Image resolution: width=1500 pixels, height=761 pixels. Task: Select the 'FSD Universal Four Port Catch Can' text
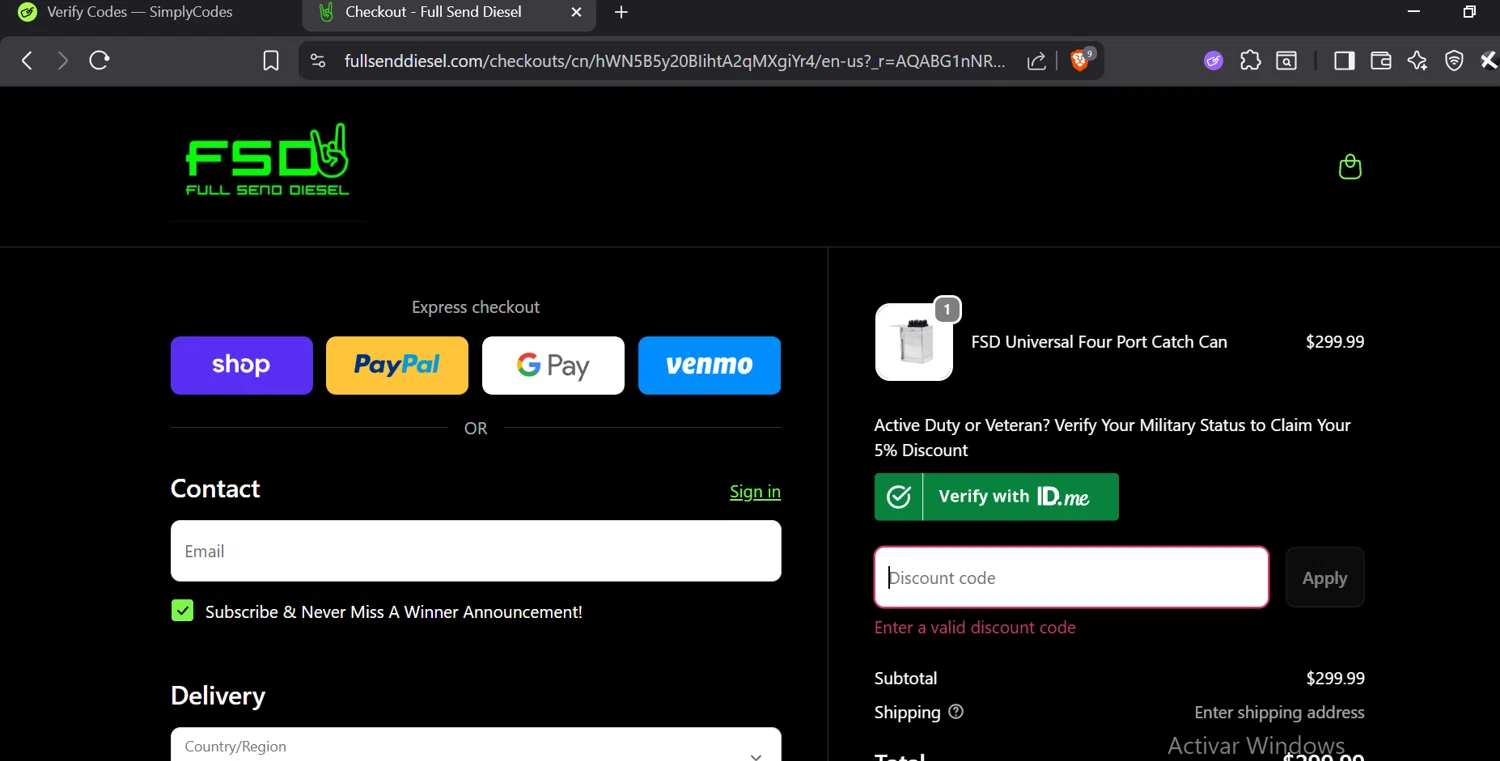1099,342
